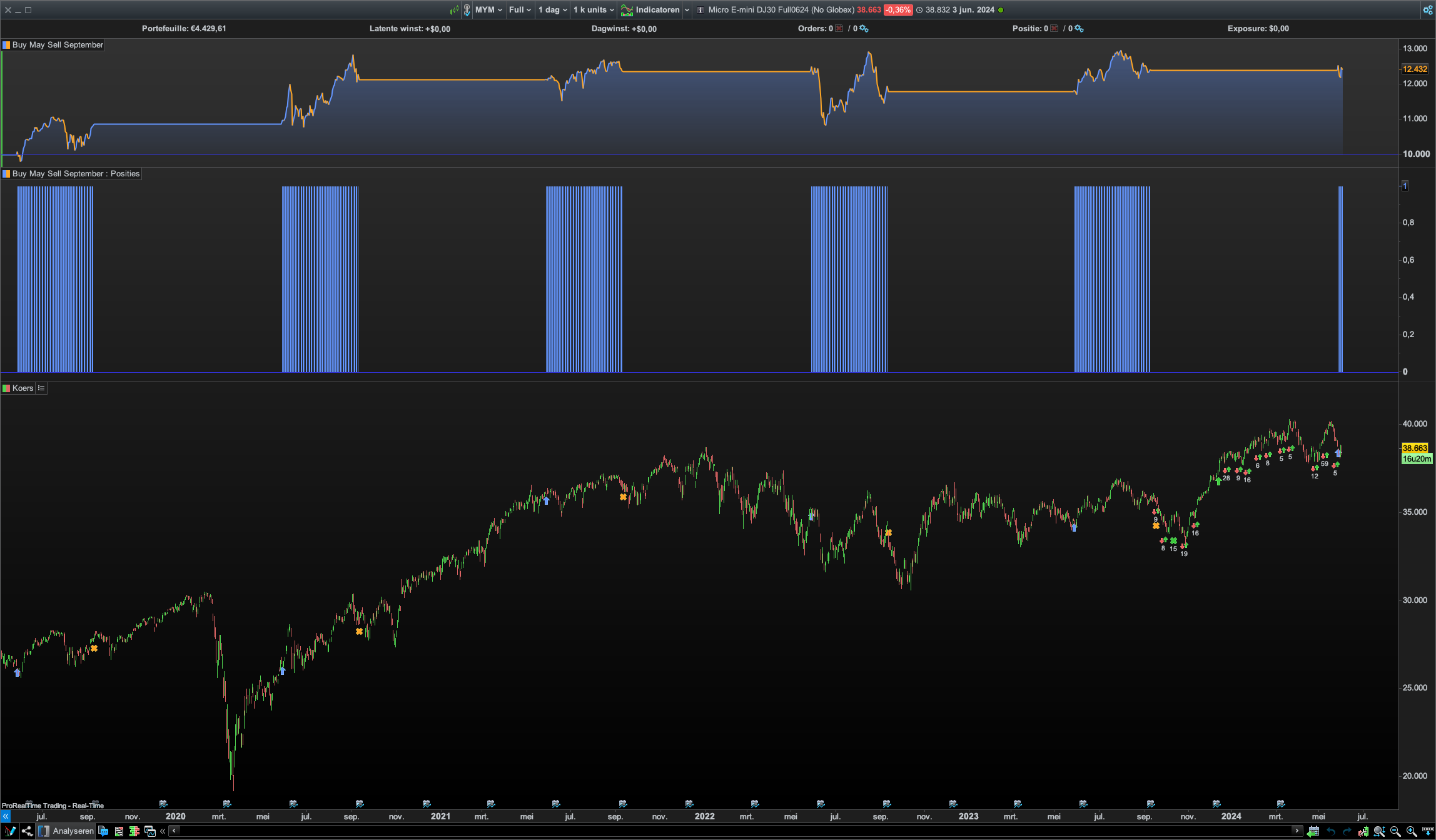
Task: Click the Buy May Sell September color swatch
Action: tap(6, 45)
